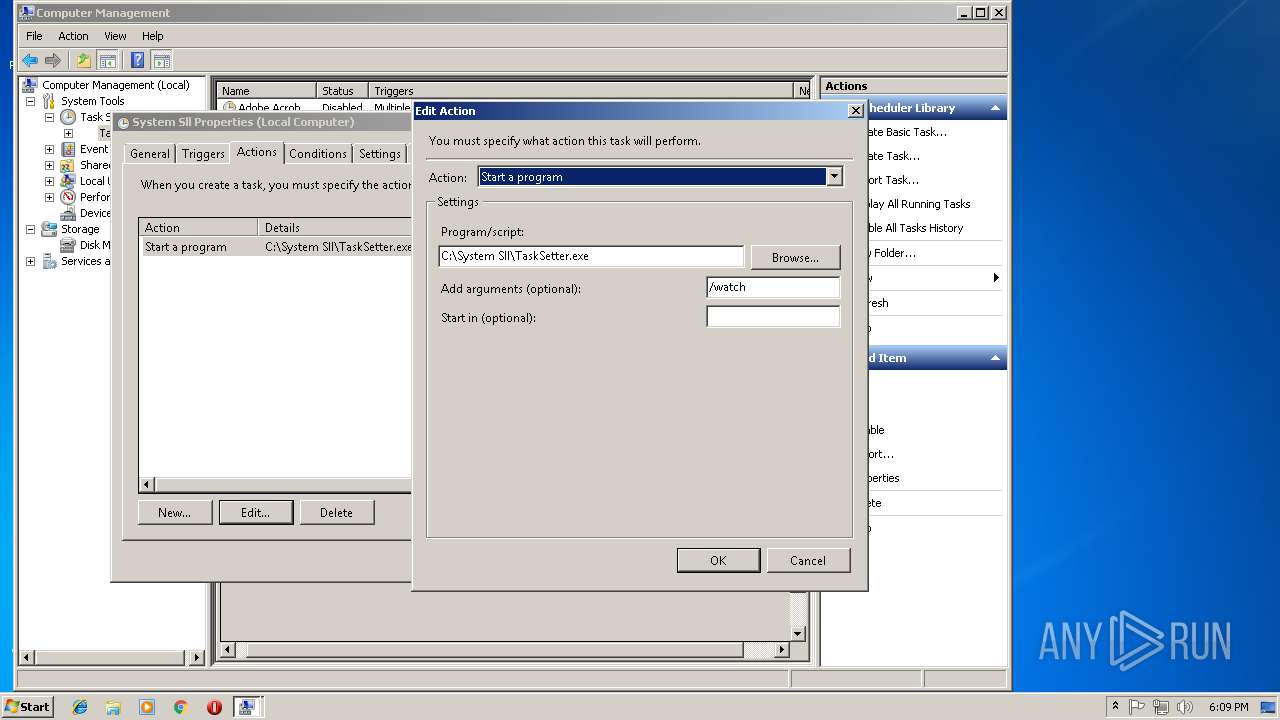Click the Forward arrow toolbar icon
This screenshot has height=720, width=1280.
click(53, 60)
